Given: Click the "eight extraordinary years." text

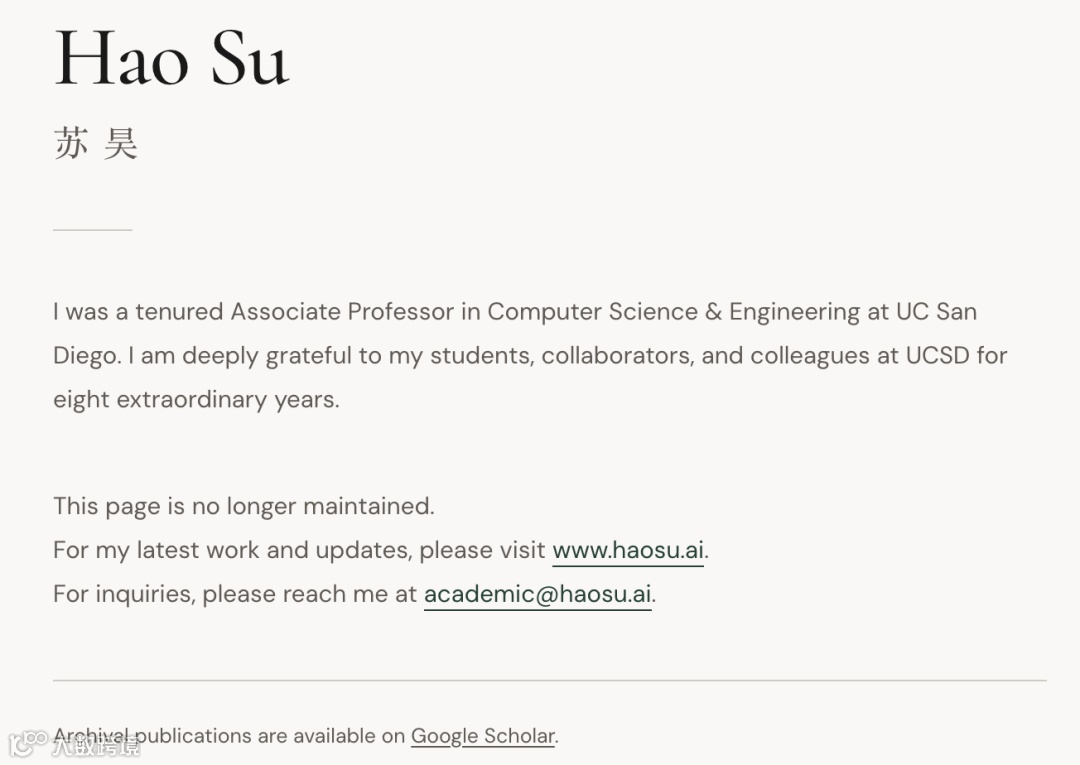Looking at the screenshot, I should tap(196, 400).
